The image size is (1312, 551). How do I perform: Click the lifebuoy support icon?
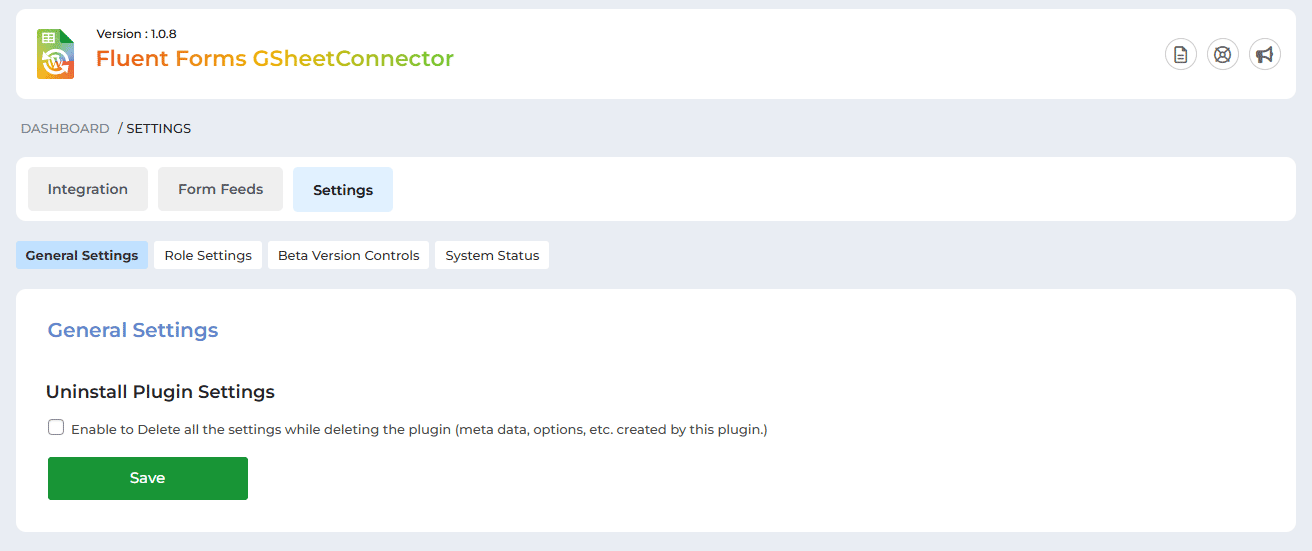[x=1223, y=55]
